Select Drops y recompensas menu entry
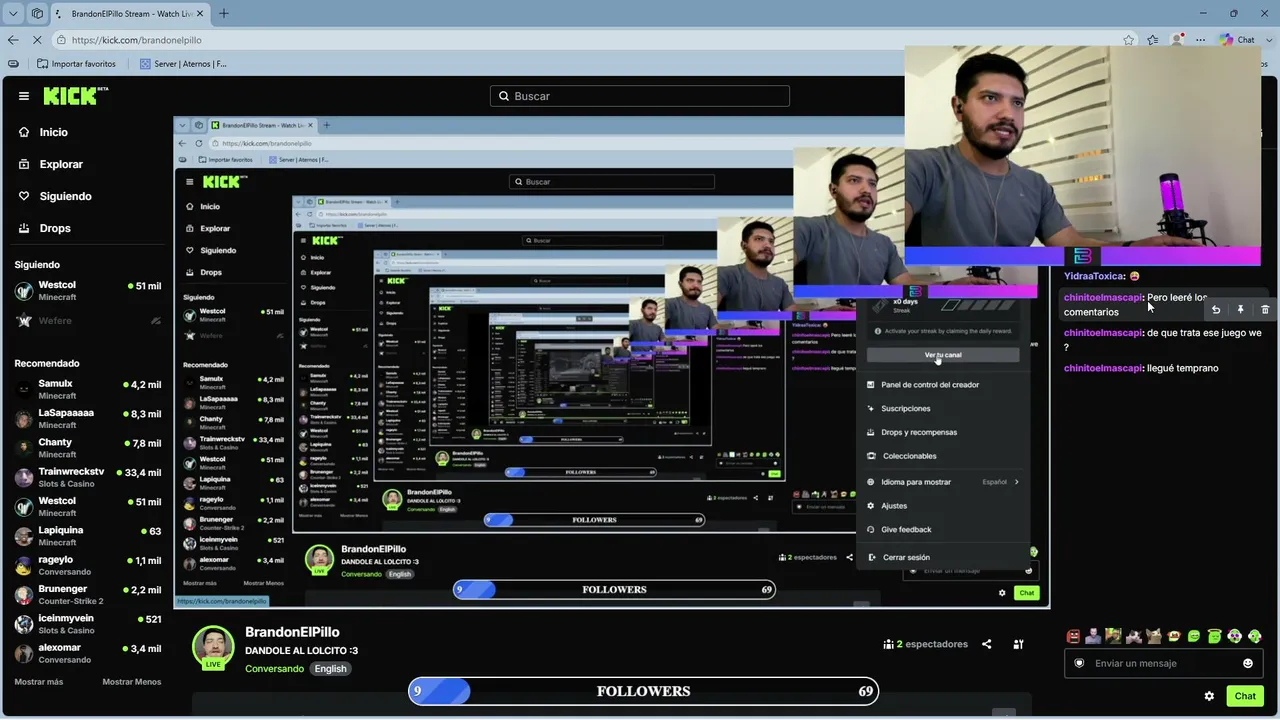Screen dimensions: 1280x720 click(x=912, y=433)
